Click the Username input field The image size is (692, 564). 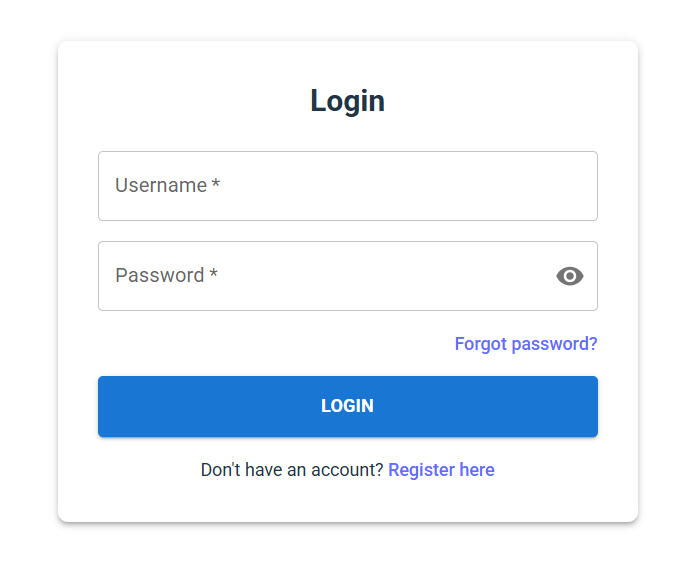pos(347,186)
